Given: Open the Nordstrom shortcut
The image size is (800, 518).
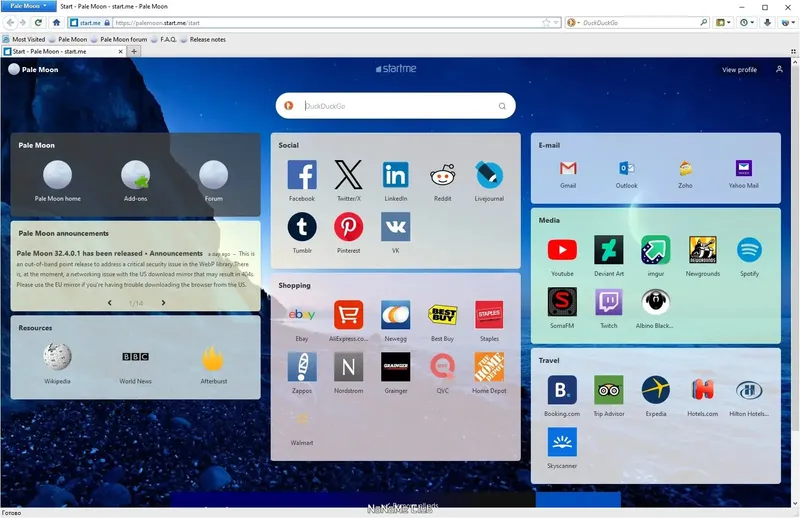Looking at the screenshot, I should pyautogui.click(x=348, y=367).
